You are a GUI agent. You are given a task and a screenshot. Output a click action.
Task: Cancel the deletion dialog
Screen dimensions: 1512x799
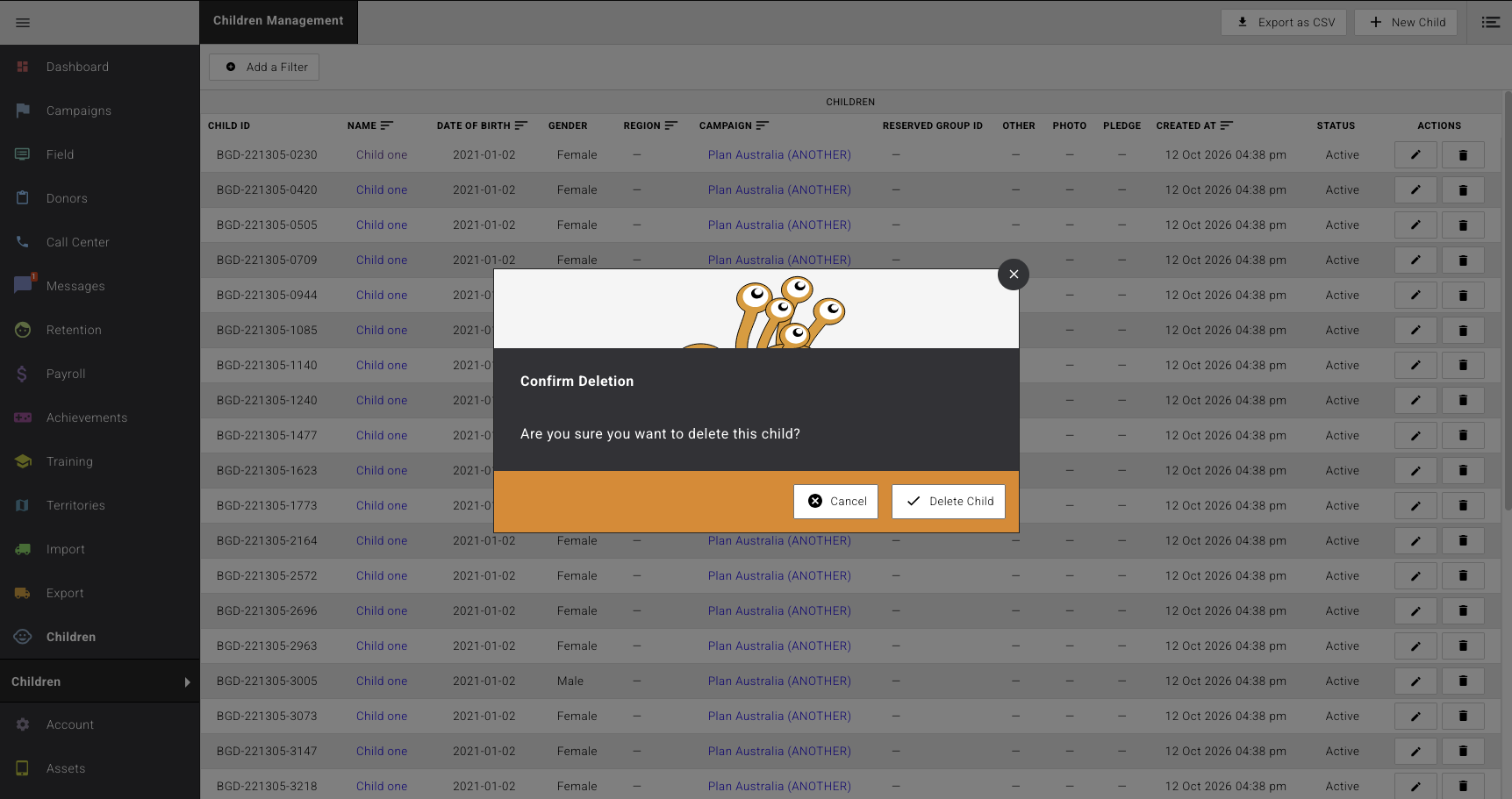835,502
